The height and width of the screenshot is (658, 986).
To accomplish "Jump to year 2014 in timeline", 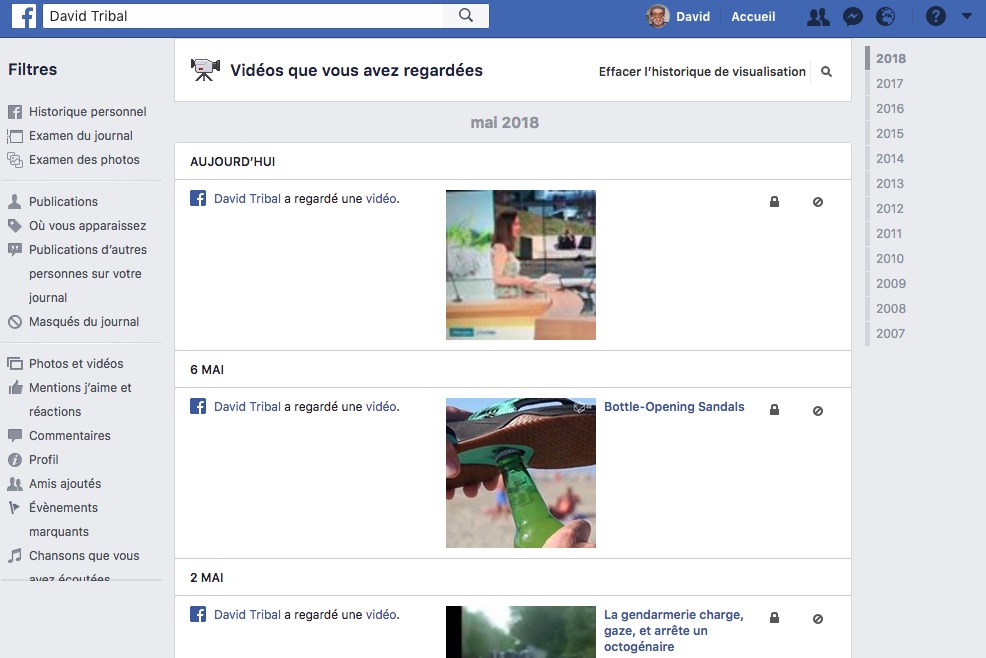I will coord(890,159).
